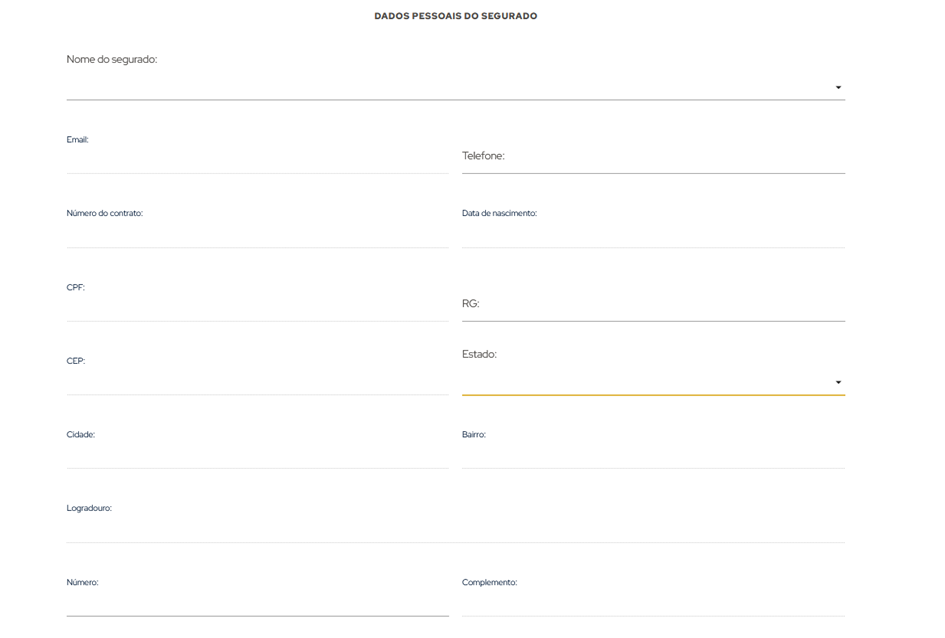945x638 pixels.
Task: Focus the CPF input field
Action: click(257, 309)
